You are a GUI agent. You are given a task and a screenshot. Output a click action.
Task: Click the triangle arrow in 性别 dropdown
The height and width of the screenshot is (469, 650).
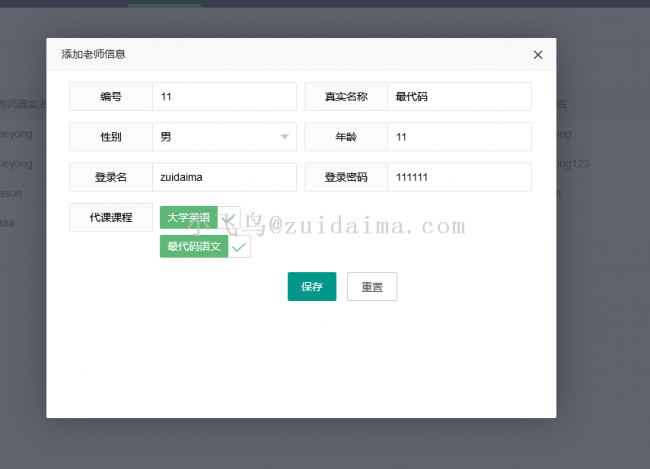click(x=284, y=137)
